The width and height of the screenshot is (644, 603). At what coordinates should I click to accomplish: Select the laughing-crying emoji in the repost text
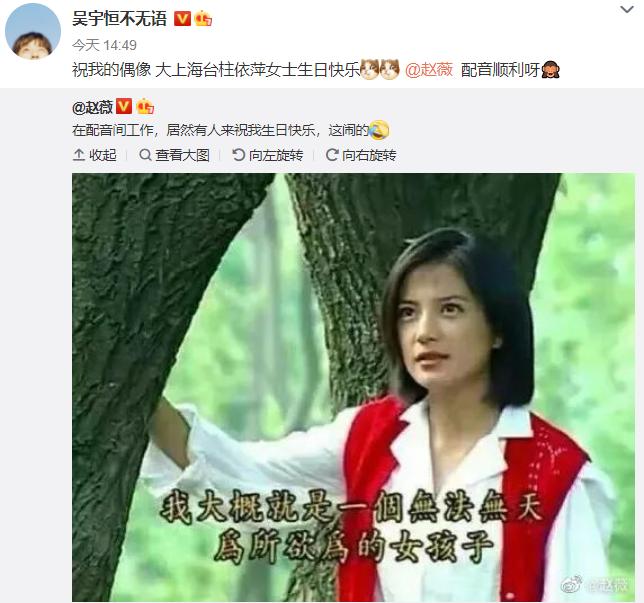[379, 130]
